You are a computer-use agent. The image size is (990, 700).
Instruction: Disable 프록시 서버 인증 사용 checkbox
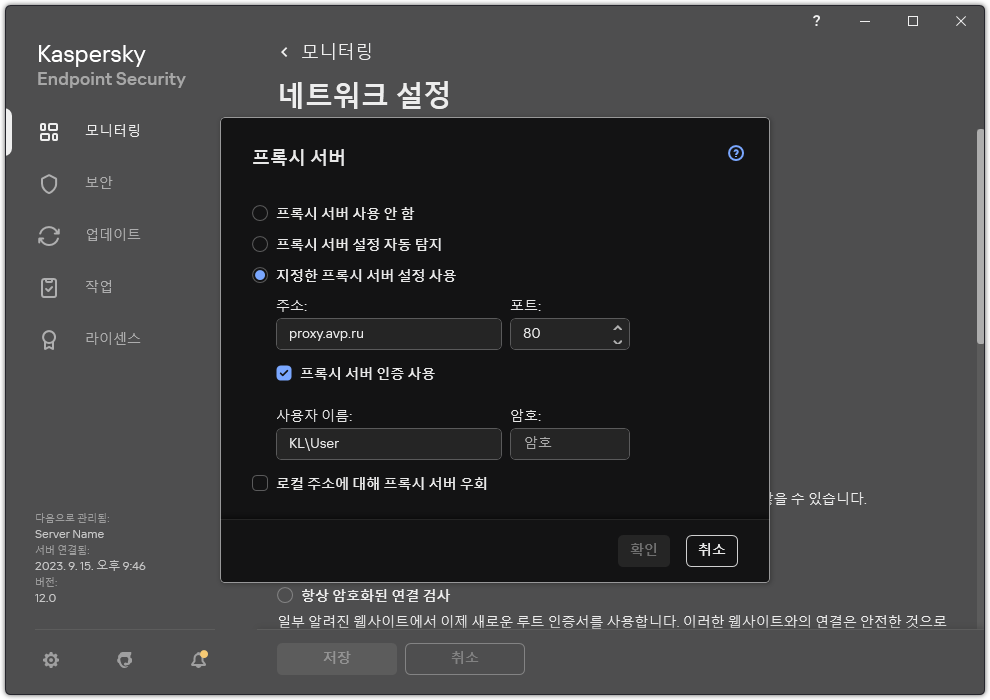click(283, 373)
